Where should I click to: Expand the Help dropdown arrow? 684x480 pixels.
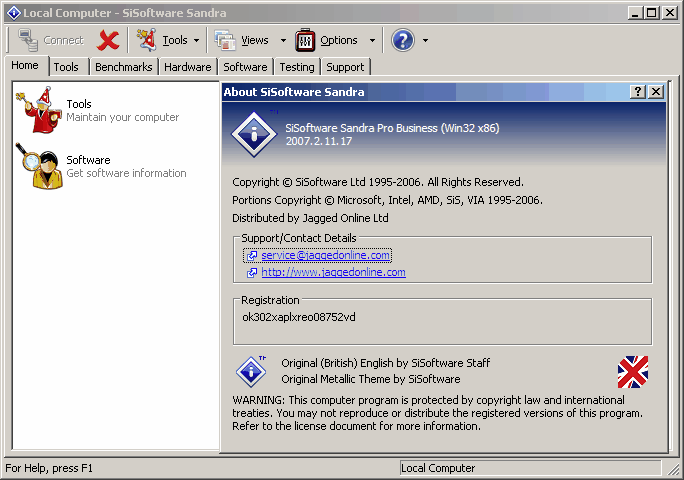[x=425, y=41]
